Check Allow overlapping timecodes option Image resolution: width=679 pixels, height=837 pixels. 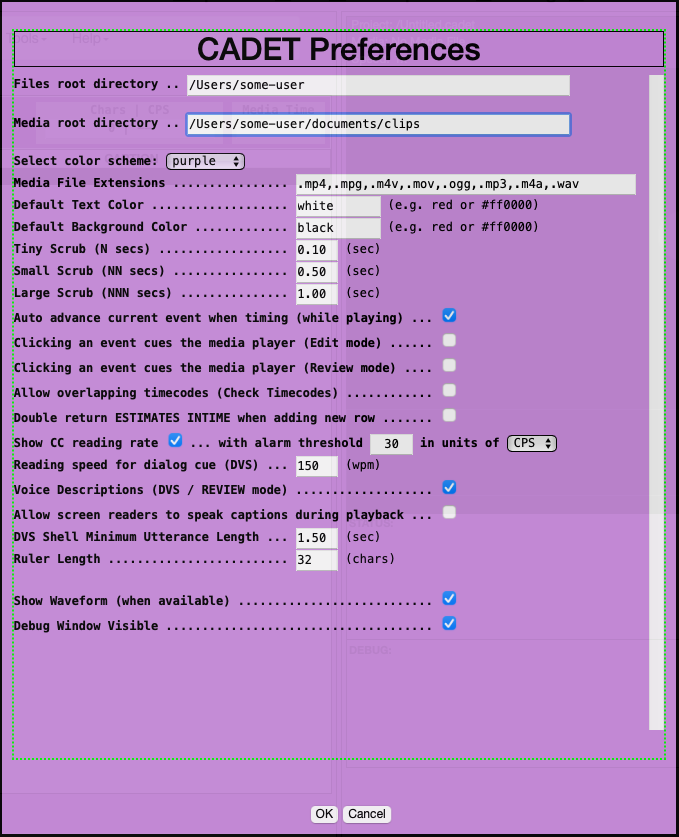coord(449,390)
